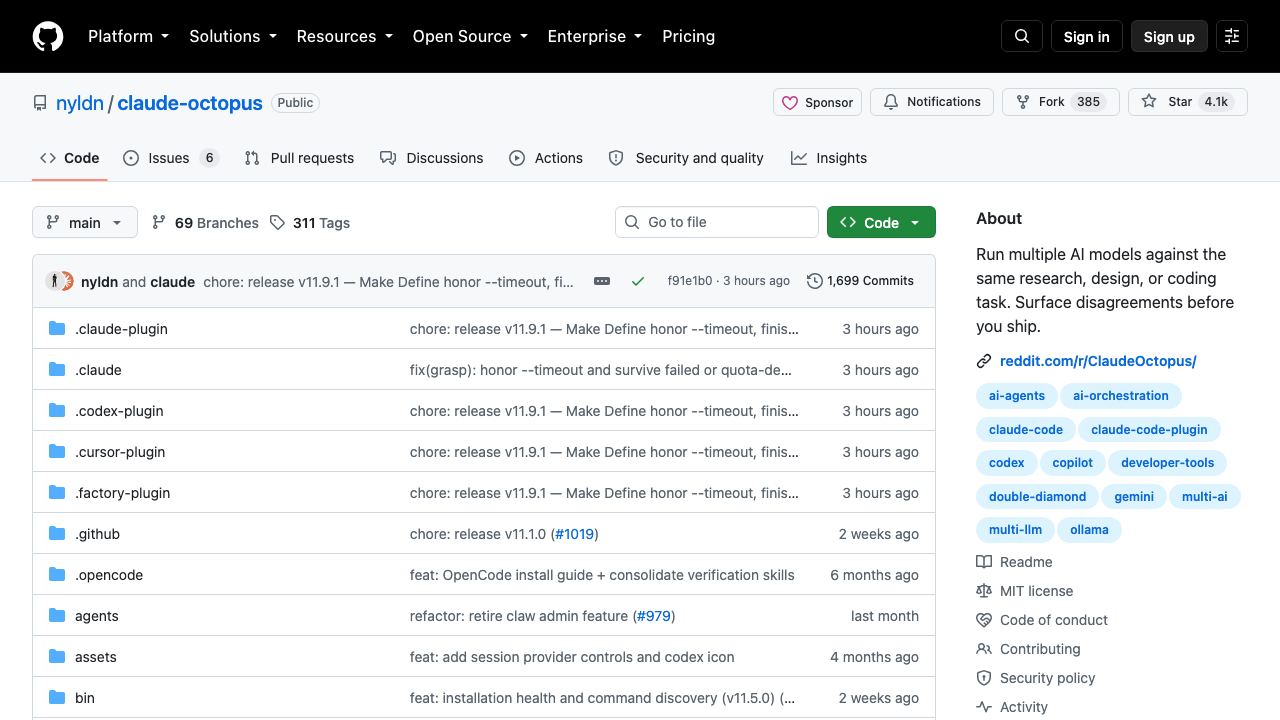Open the search magnifier icon button
Viewport: 1280px width, 720px height.
click(x=1022, y=36)
